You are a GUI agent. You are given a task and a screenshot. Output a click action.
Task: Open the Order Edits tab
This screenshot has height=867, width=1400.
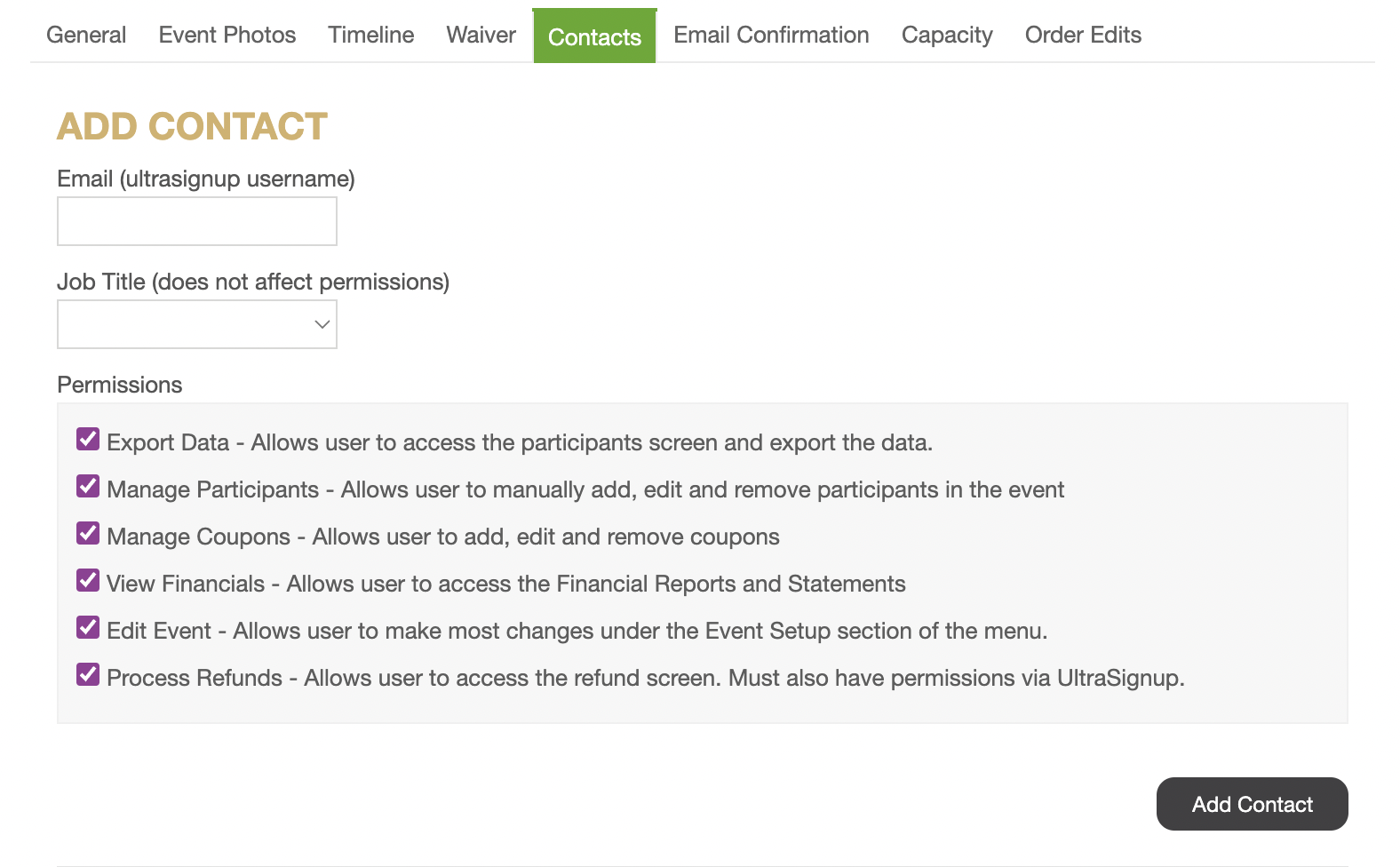1083,35
